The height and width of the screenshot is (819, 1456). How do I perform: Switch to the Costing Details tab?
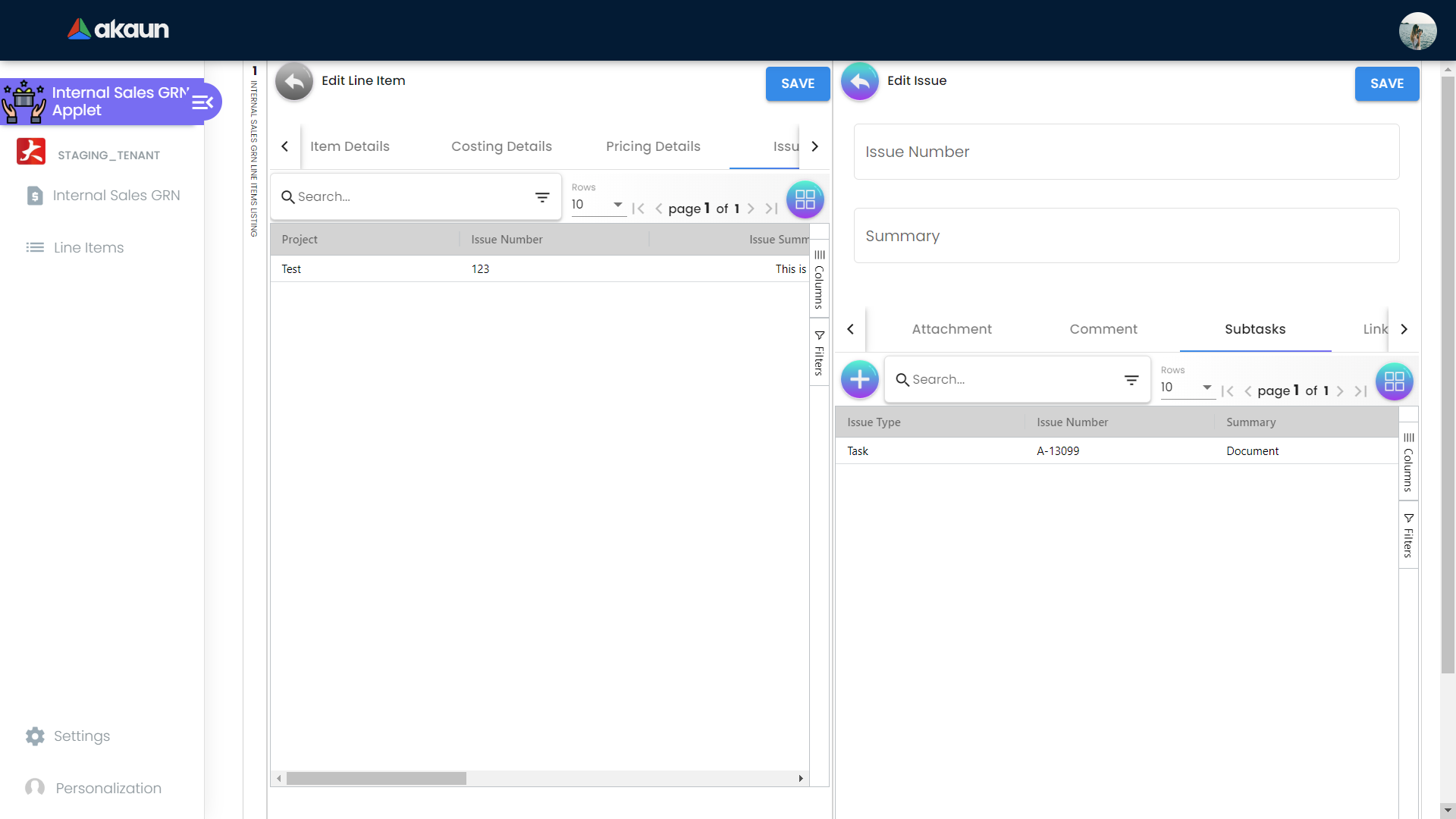tap(501, 146)
